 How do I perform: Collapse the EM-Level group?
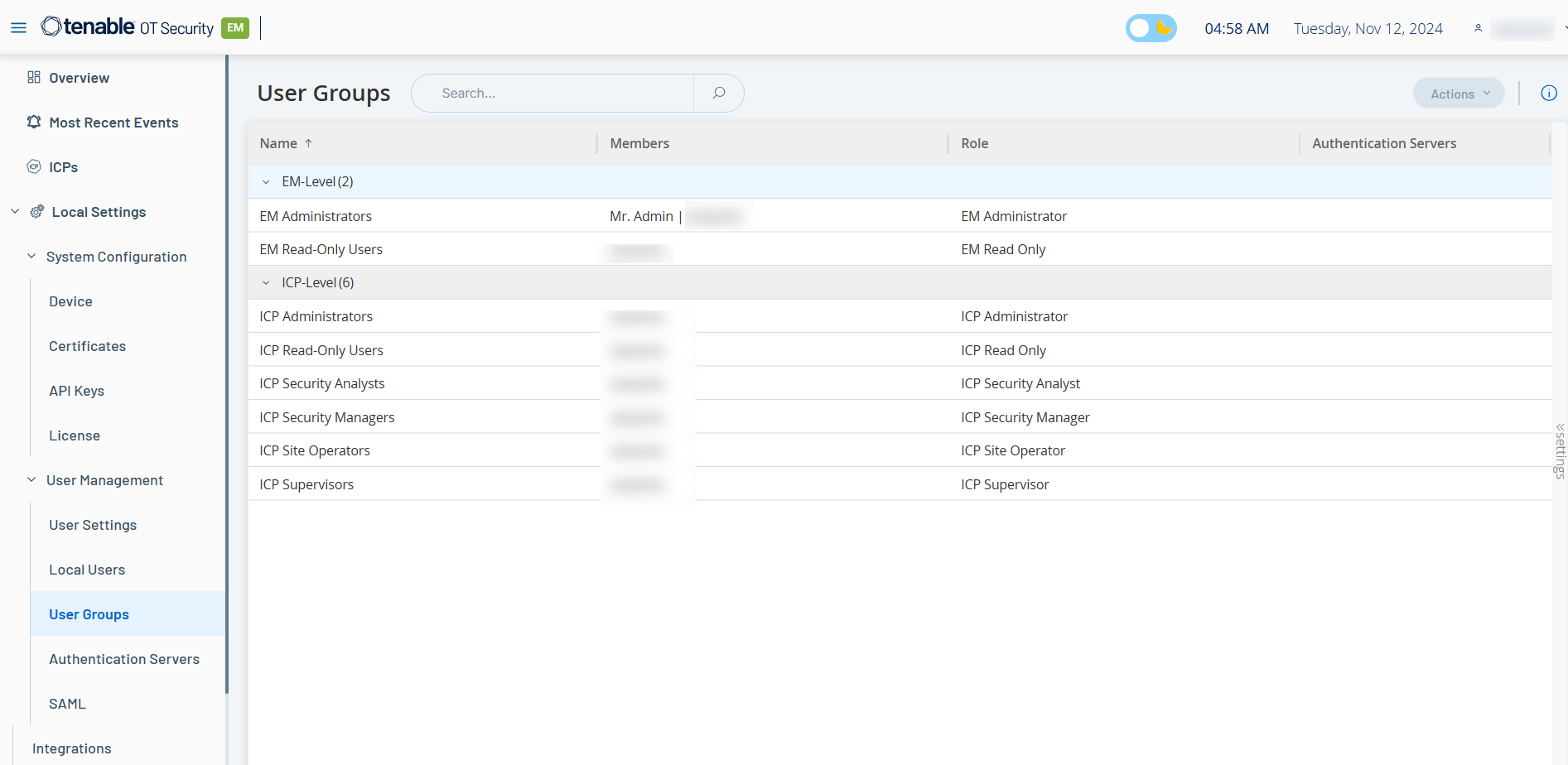(x=266, y=182)
